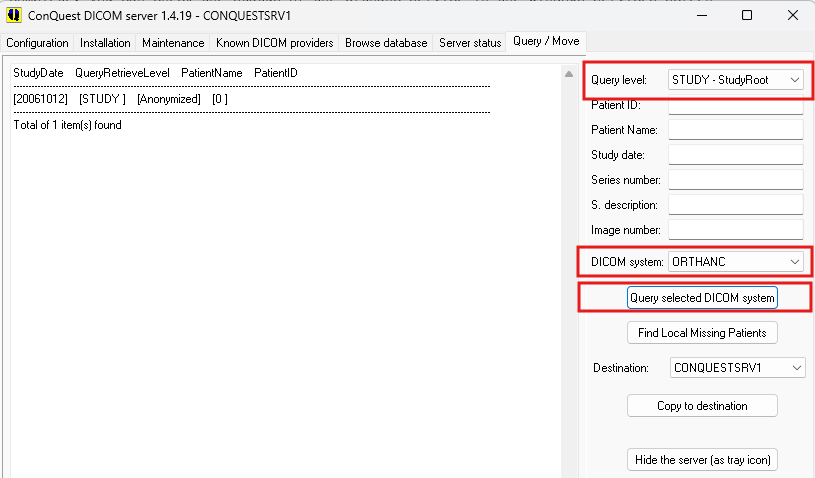Focus the Image number field
Image resolution: width=815 pixels, height=478 pixels.
click(x=735, y=230)
